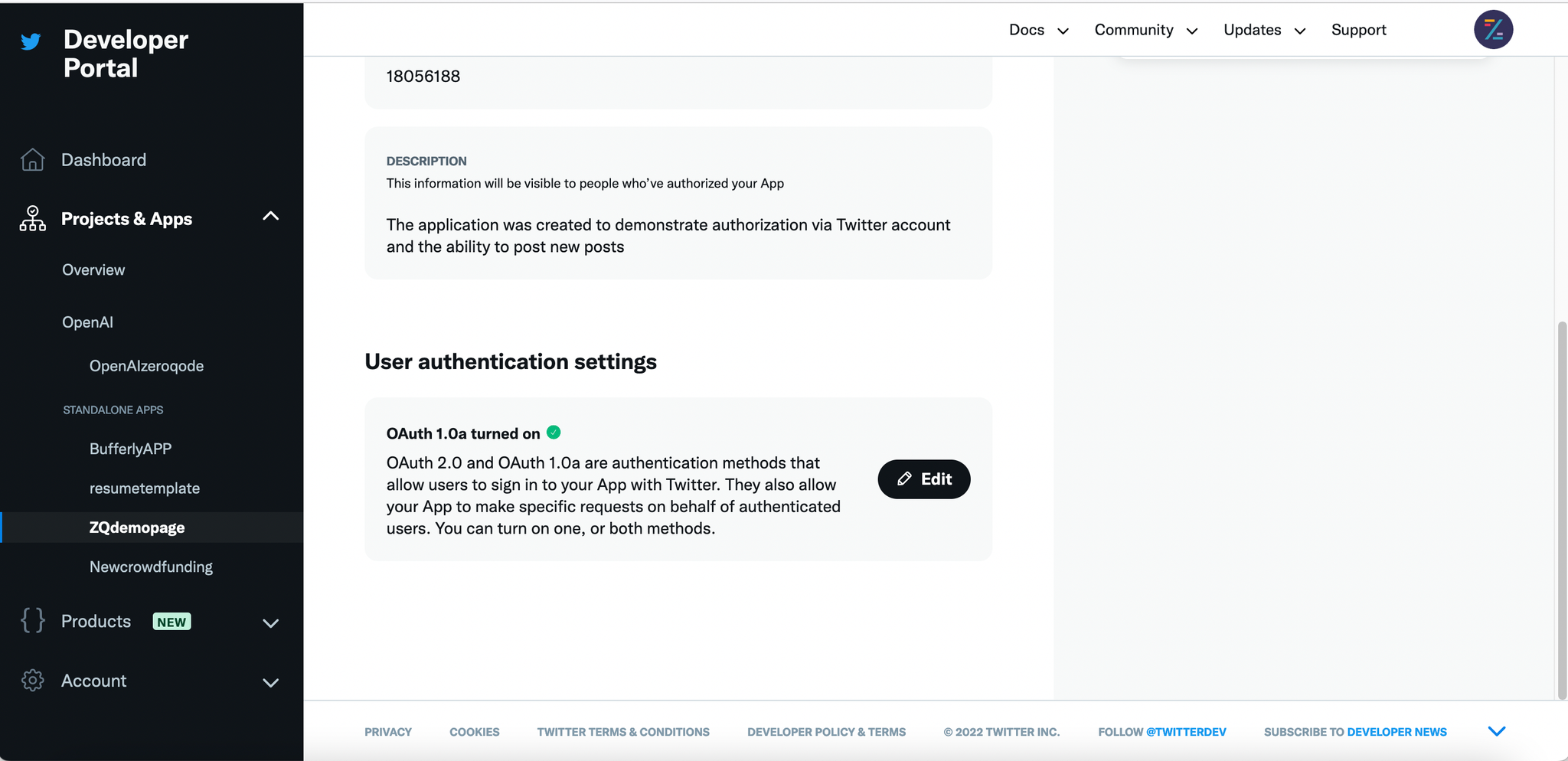Image resolution: width=1568 pixels, height=761 pixels.
Task: Click the Developer Portal title
Action: click(x=126, y=54)
